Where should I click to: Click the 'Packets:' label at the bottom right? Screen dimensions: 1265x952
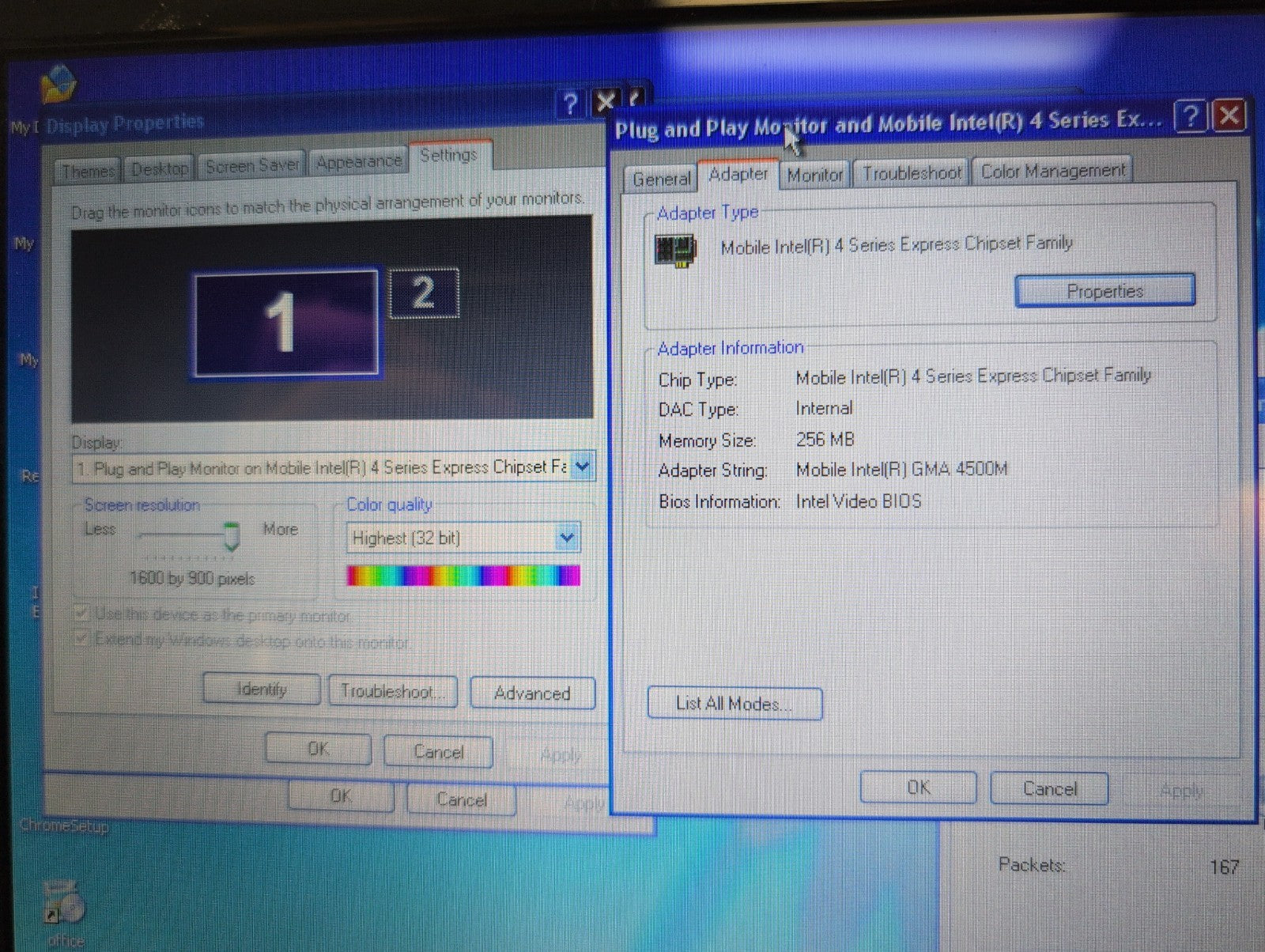point(1032,865)
